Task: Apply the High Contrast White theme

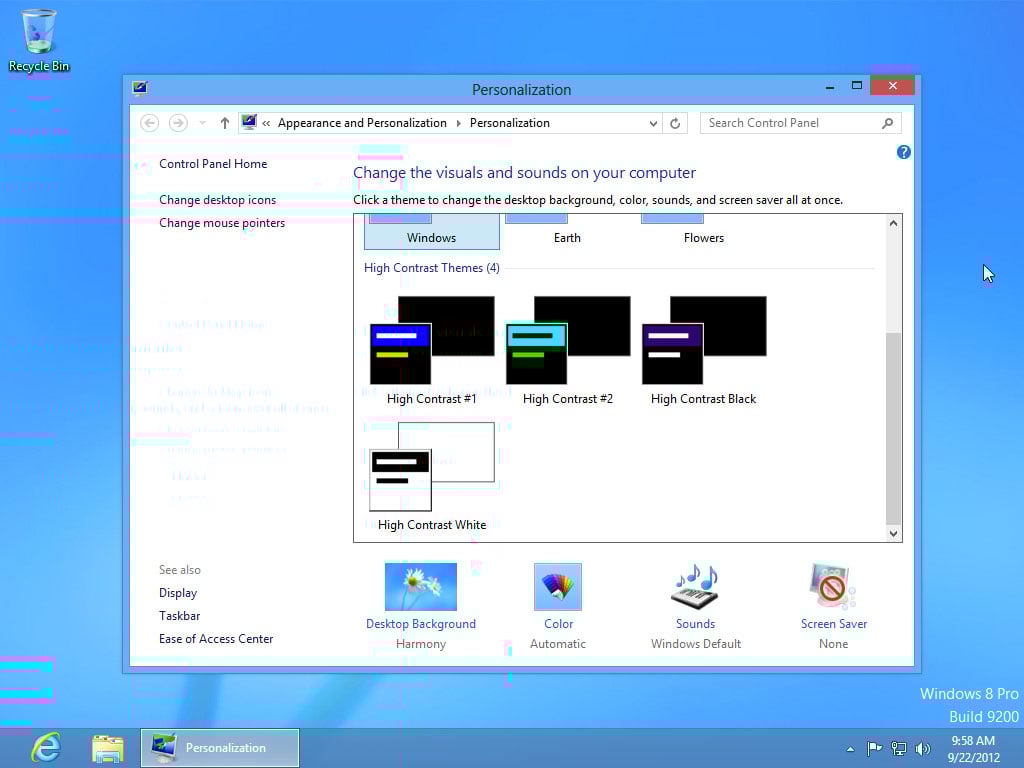Action: click(432, 476)
